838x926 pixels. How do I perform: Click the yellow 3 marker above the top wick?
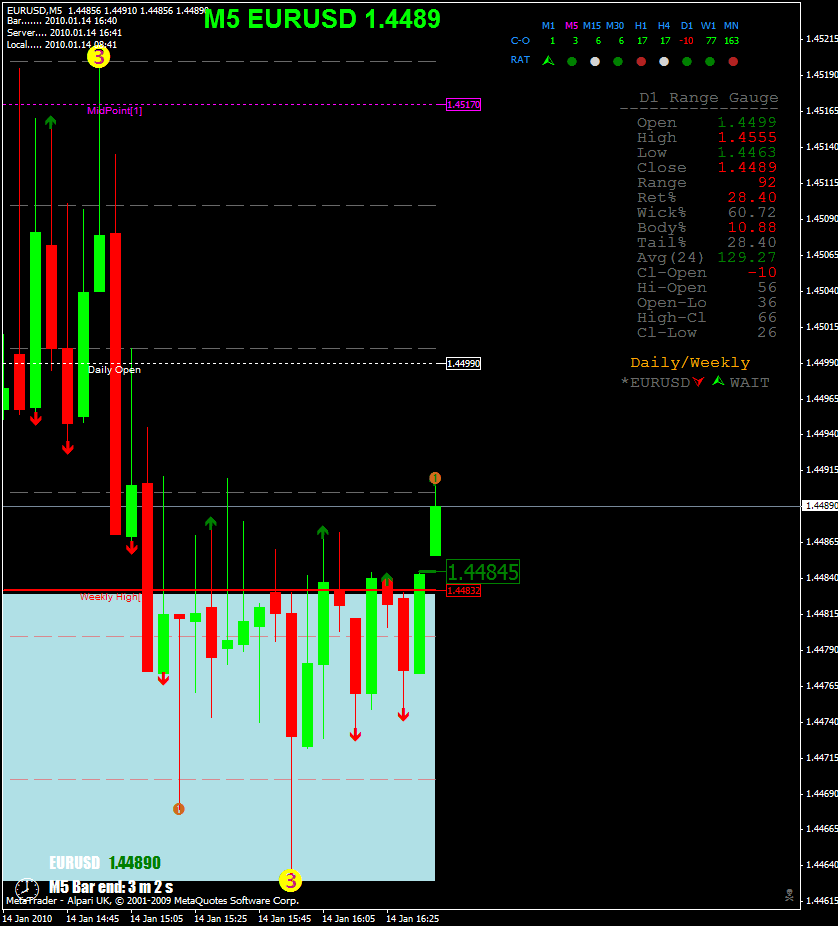click(99, 57)
